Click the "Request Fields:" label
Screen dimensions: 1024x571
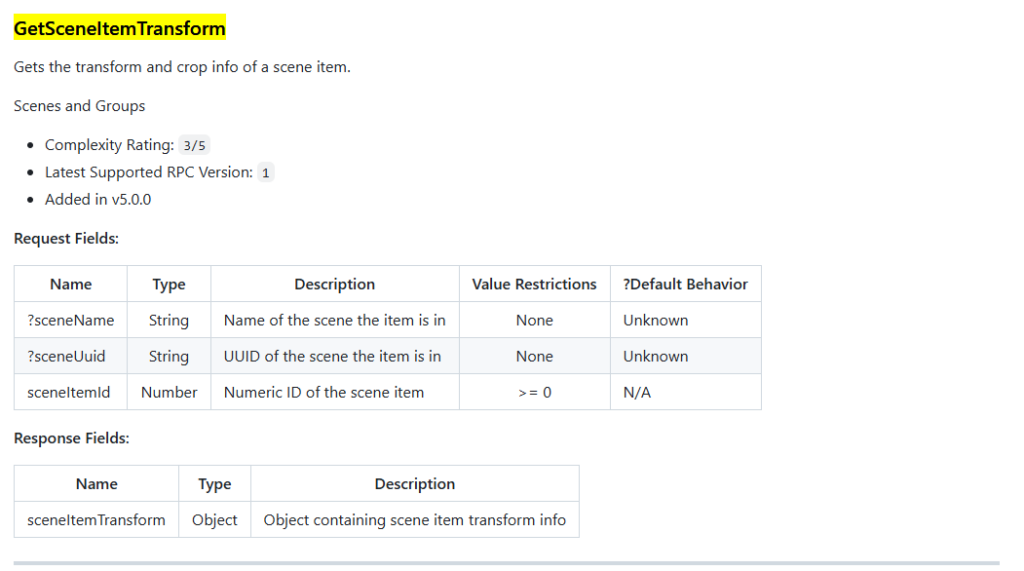[66, 239]
